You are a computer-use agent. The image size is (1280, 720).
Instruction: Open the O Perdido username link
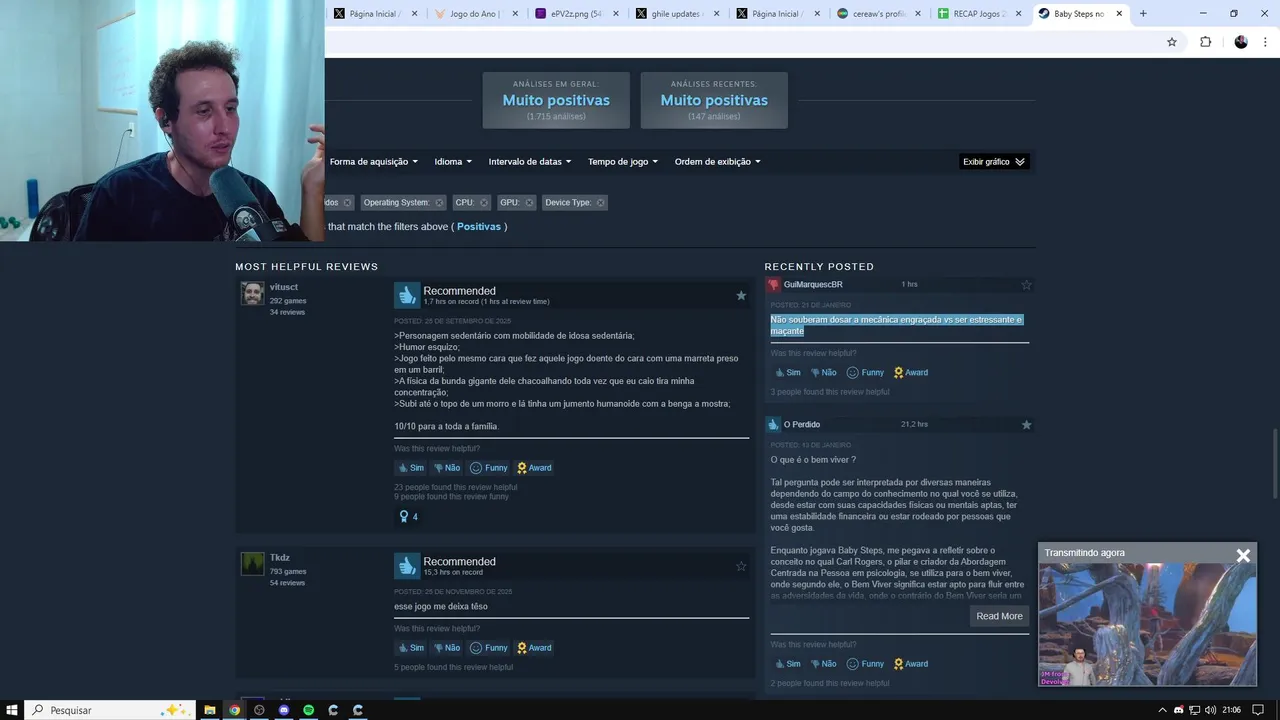click(x=802, y=425)
